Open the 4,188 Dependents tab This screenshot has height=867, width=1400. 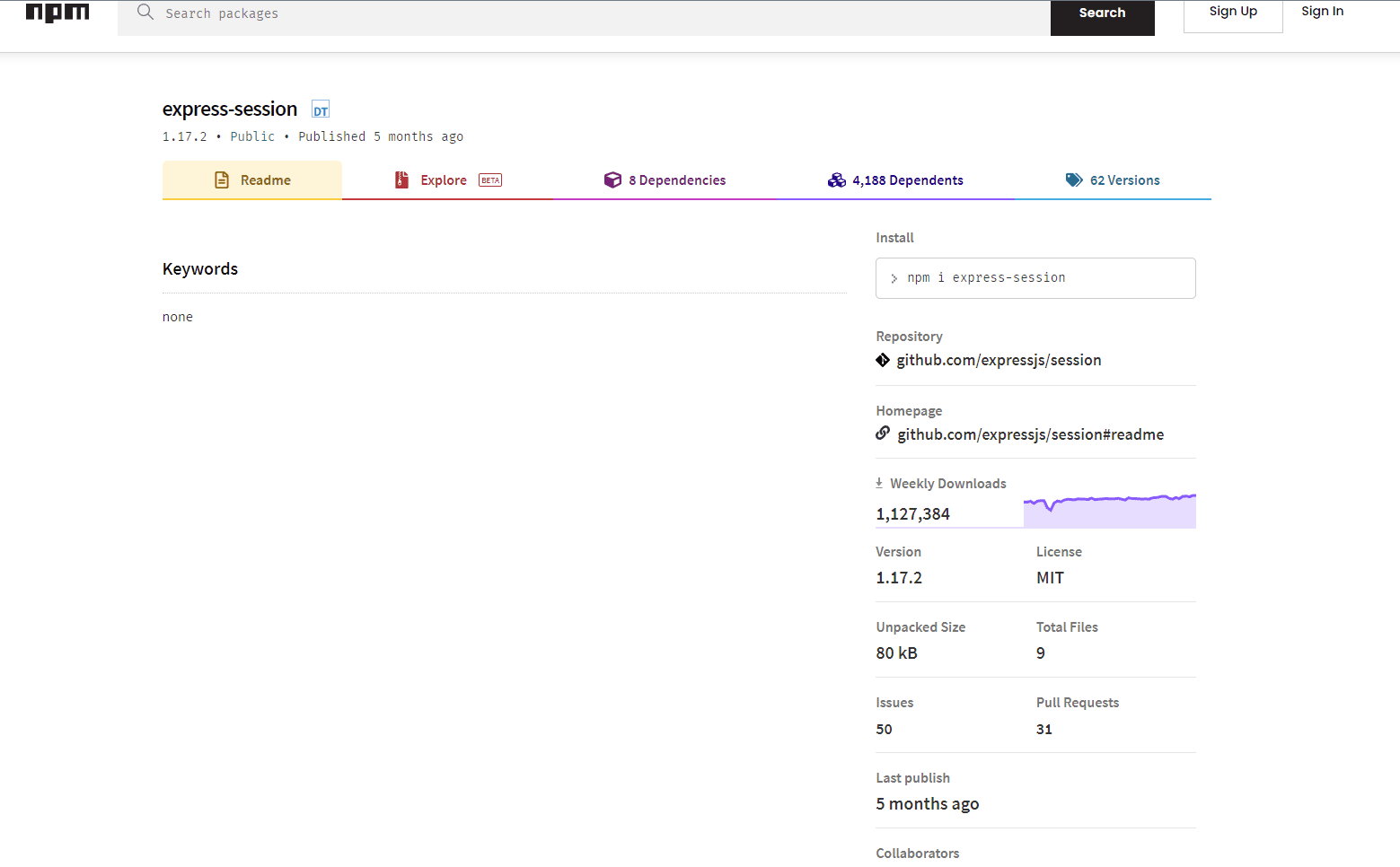pos(907,180)
